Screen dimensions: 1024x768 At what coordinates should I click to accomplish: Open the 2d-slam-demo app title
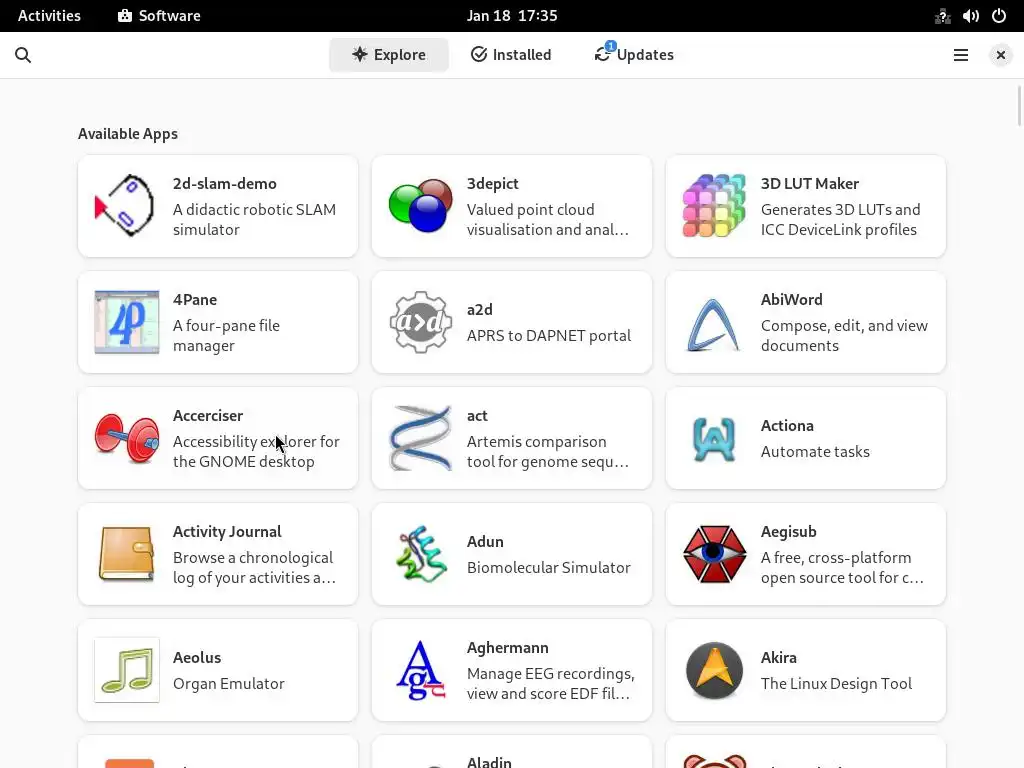click(x=225, y=184)
